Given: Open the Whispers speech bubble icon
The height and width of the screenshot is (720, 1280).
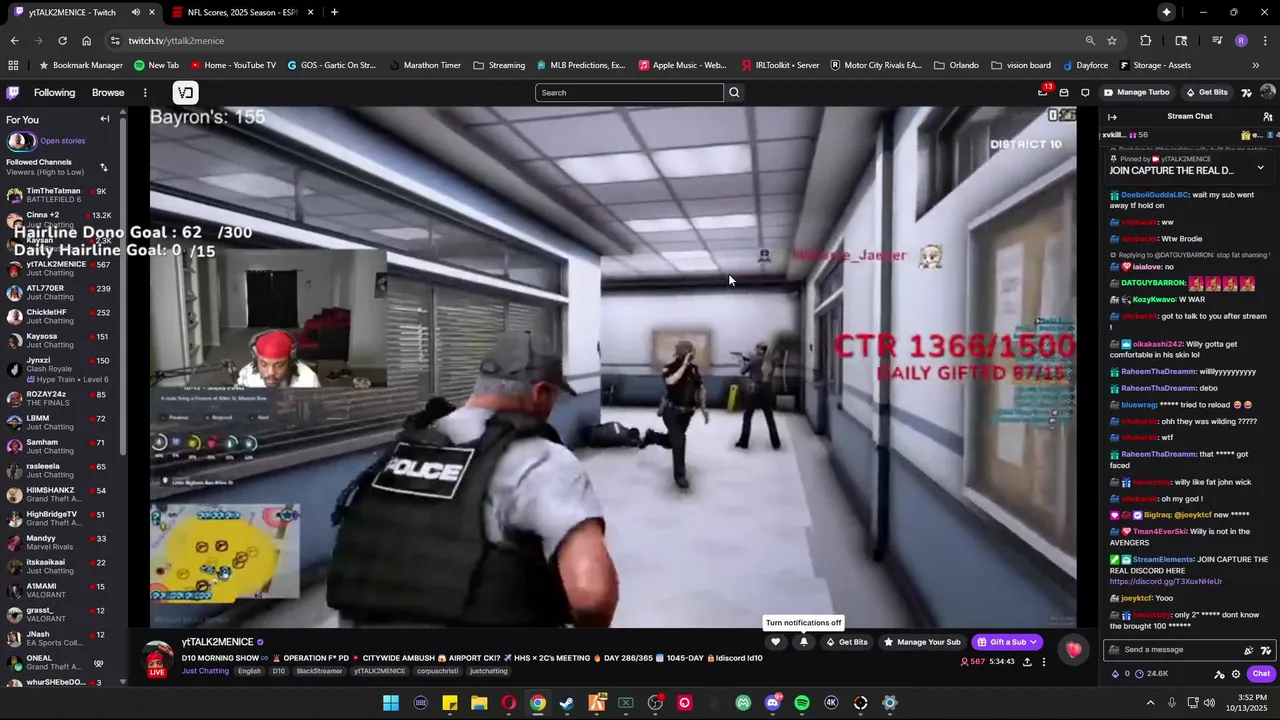Looking at the screenshot, I should point(1085,93).
